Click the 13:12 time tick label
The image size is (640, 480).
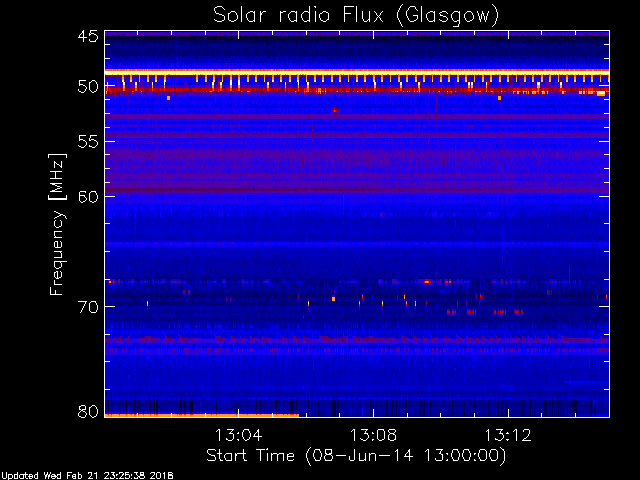[508, 435]
